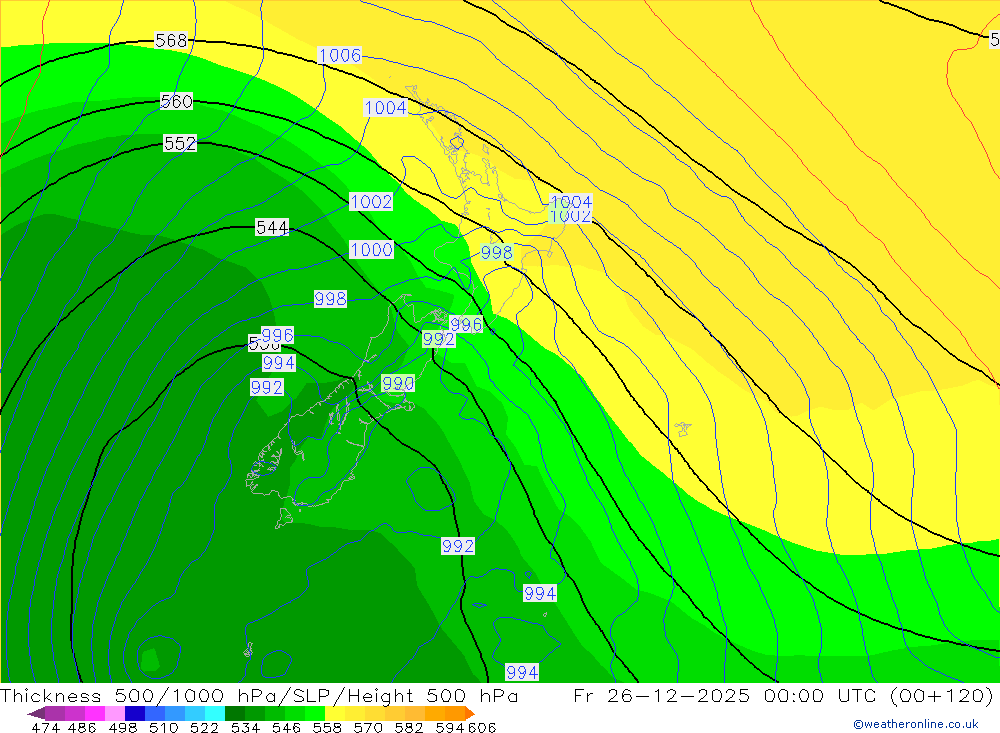
Task: Click the bright magenta legend swatch
Action: tap(94, 713)
